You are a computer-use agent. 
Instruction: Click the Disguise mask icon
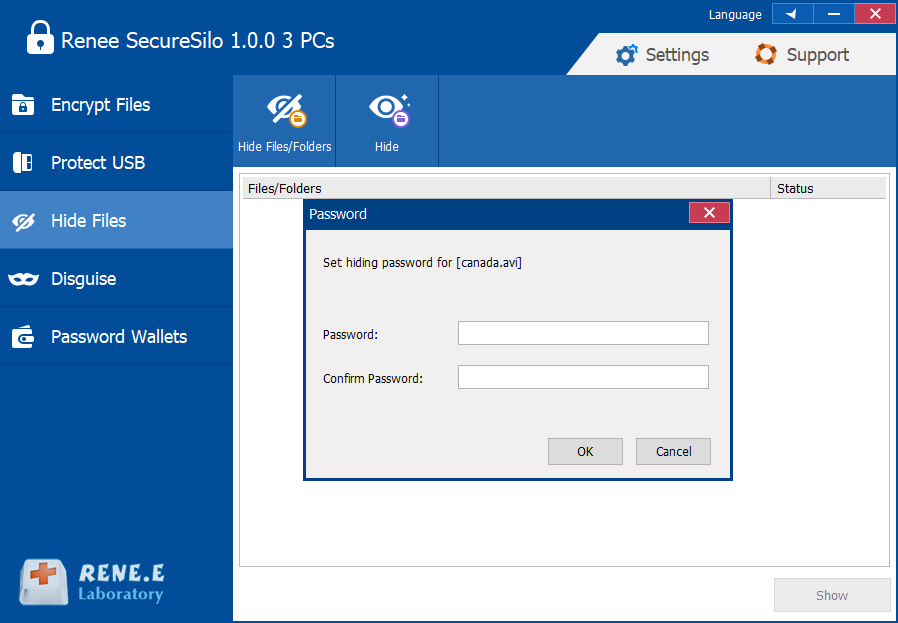coord(23,279)
